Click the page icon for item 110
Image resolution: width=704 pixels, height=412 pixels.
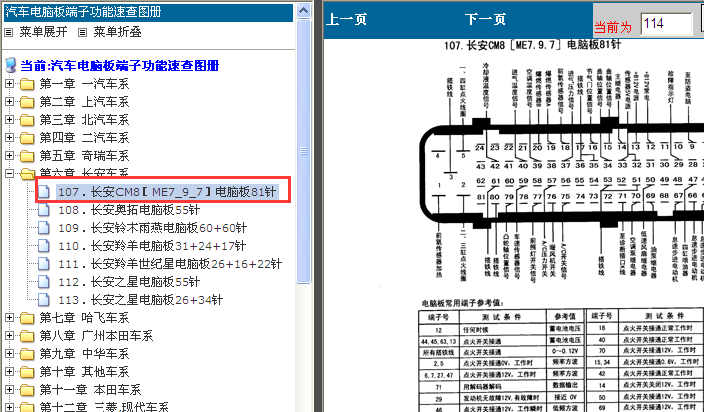point(44,245)
